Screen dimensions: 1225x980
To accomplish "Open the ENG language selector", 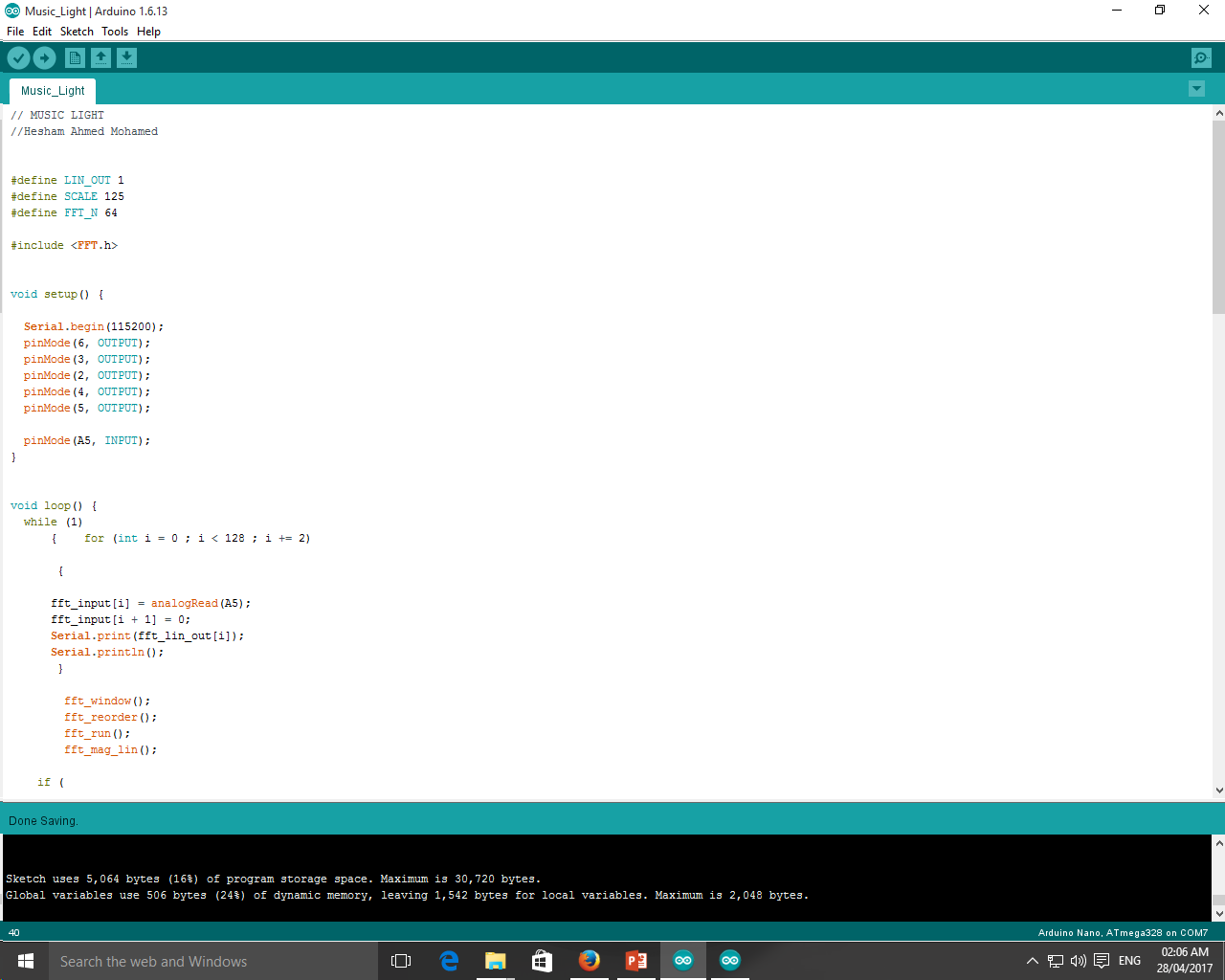I will 1129,960.
